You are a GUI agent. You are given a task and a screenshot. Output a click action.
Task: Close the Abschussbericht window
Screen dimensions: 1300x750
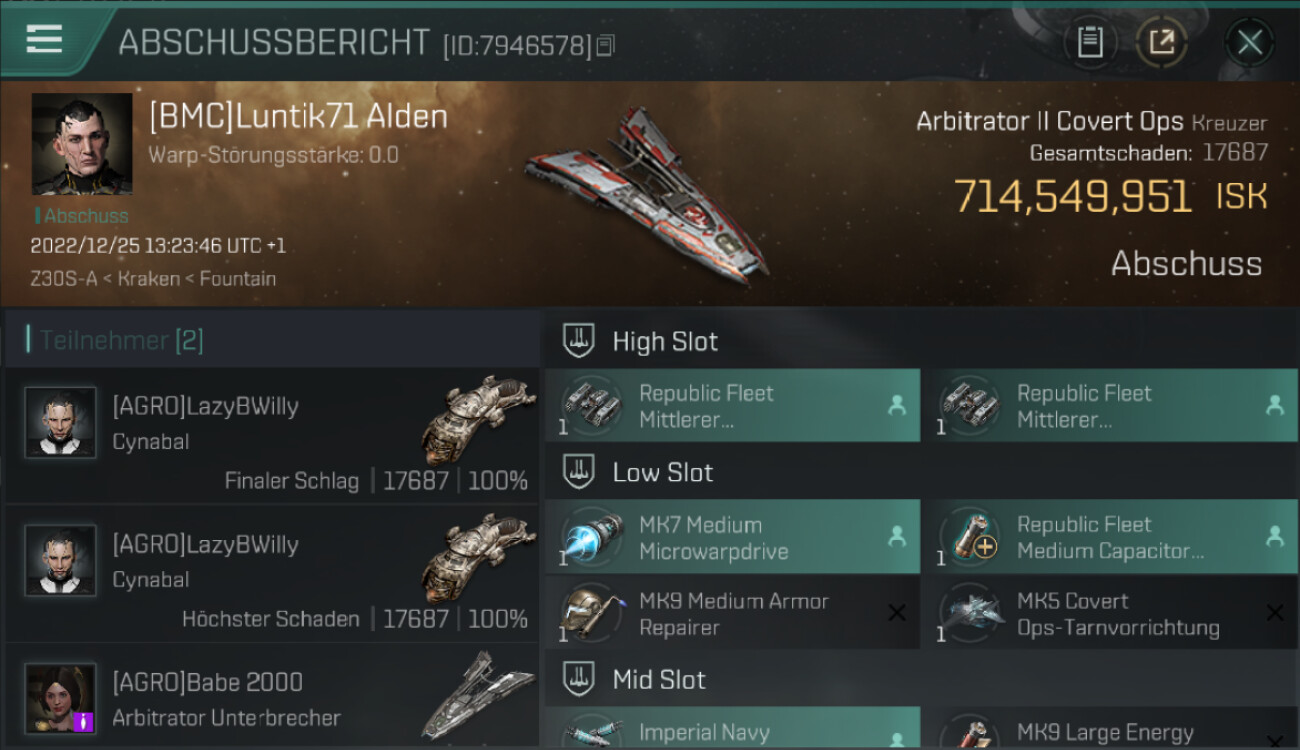point(1250,43)
